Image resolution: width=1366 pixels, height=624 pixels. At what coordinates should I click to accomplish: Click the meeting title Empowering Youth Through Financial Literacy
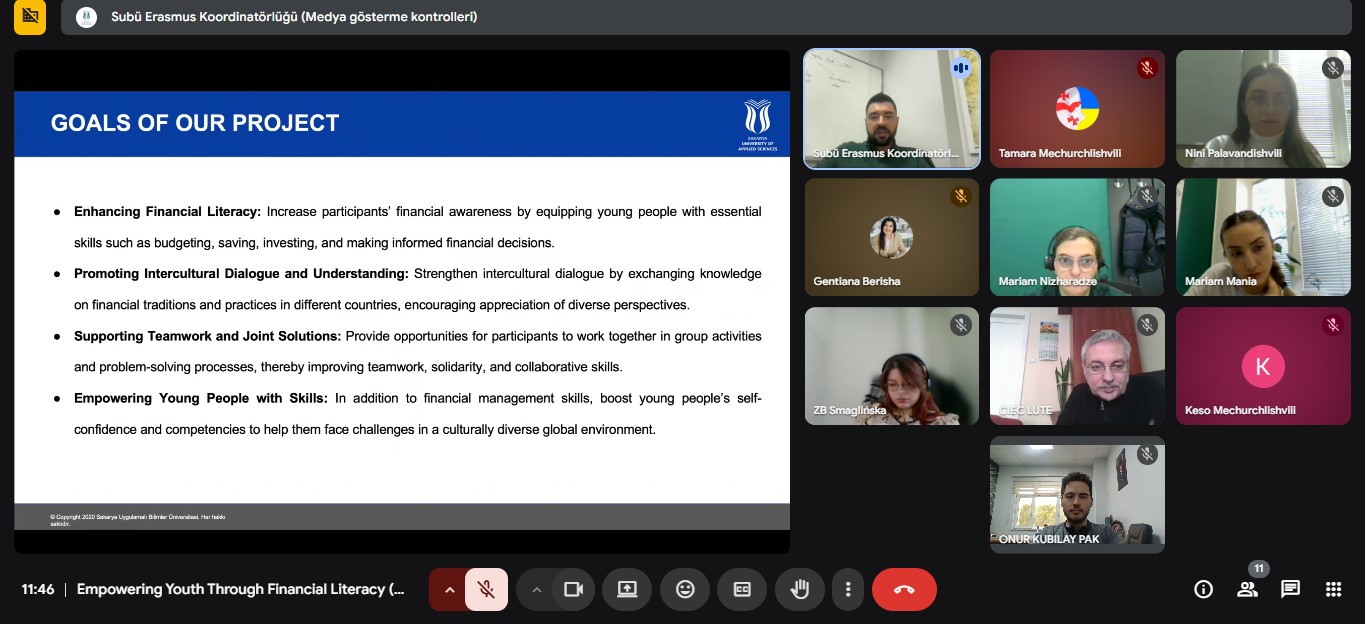(240, 589)
